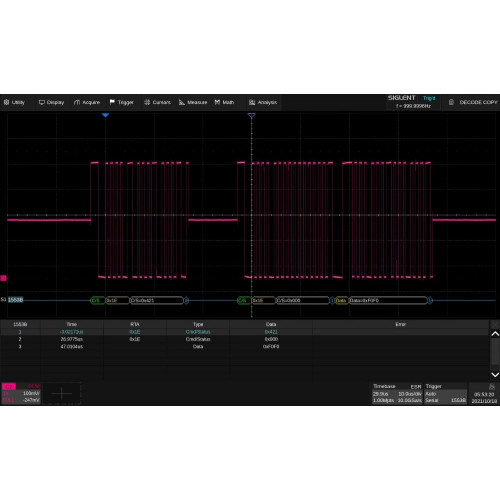Click the DECODE COPY button
Image resolution: width=500 pixels, height=500 pixels.
point(478,102)
